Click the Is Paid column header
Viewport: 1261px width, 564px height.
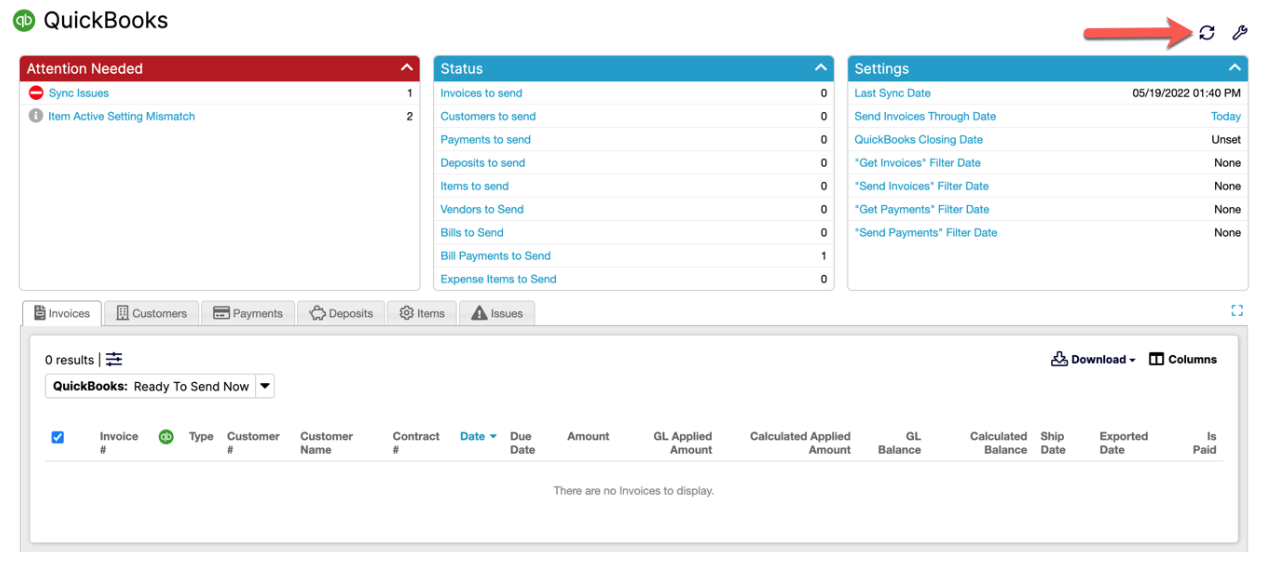tap(1204, 443)
